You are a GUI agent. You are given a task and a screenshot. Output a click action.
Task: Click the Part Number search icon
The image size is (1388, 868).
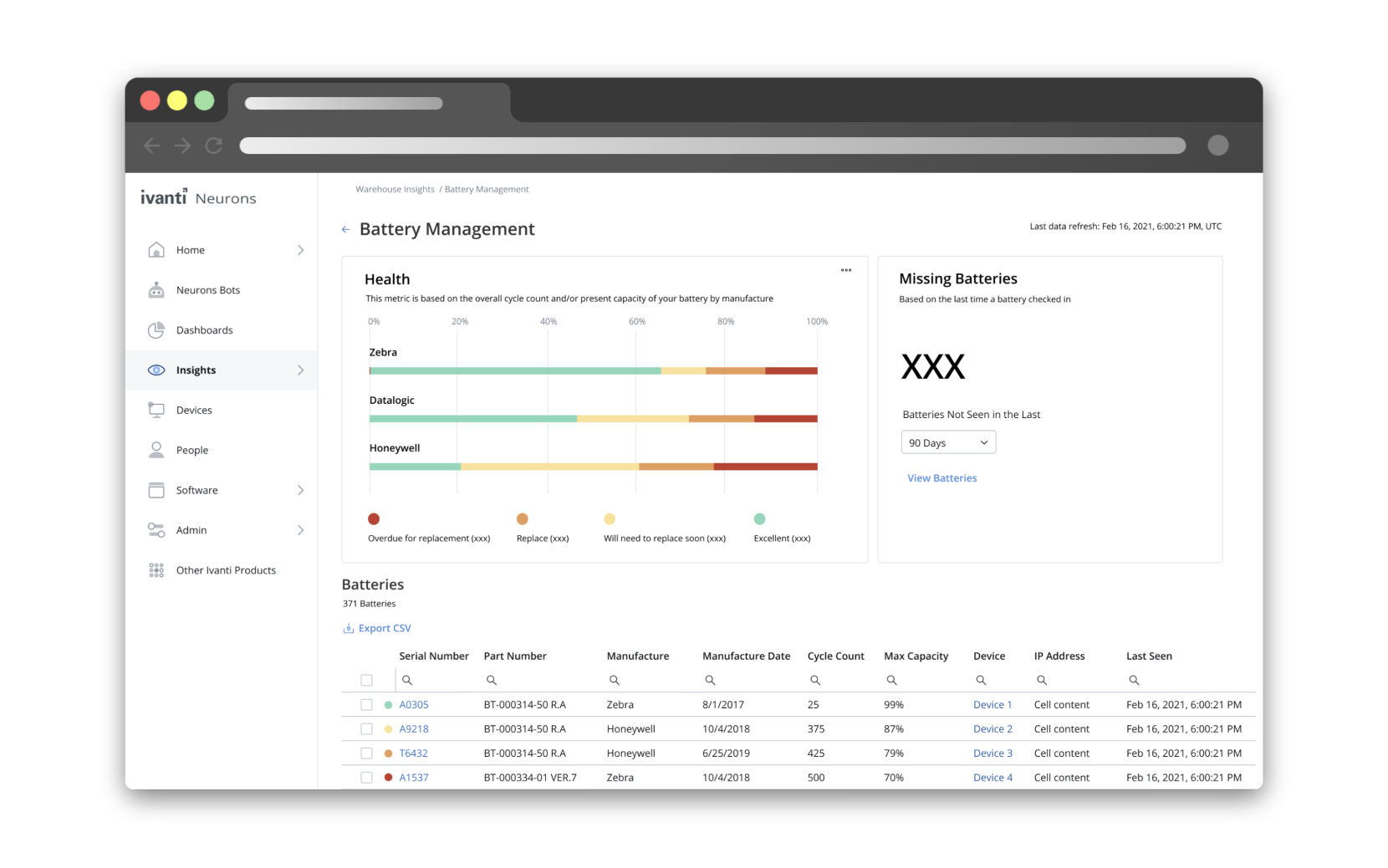tap(492, 681)
